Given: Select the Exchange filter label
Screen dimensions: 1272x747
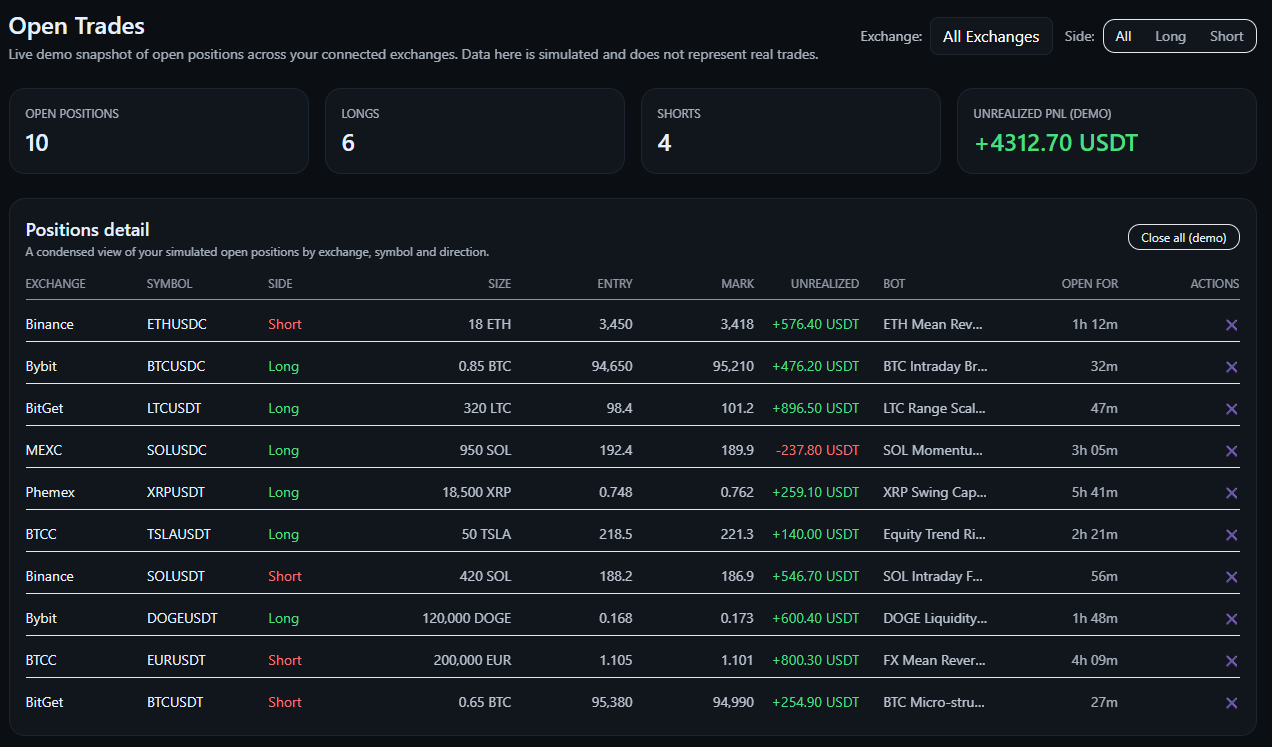Looking at the screenshot, I should [891, 36].
